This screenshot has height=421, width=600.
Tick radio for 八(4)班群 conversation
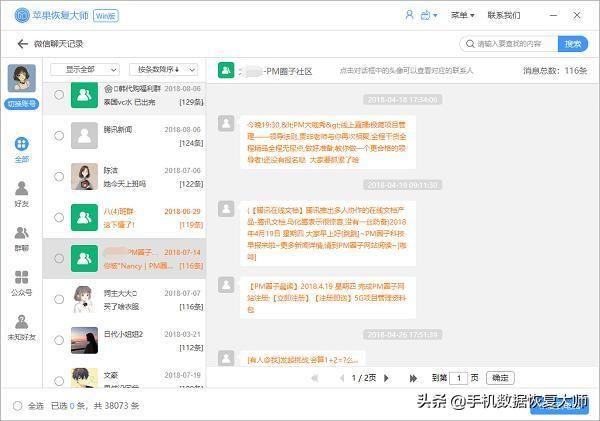tap(59, 217)
